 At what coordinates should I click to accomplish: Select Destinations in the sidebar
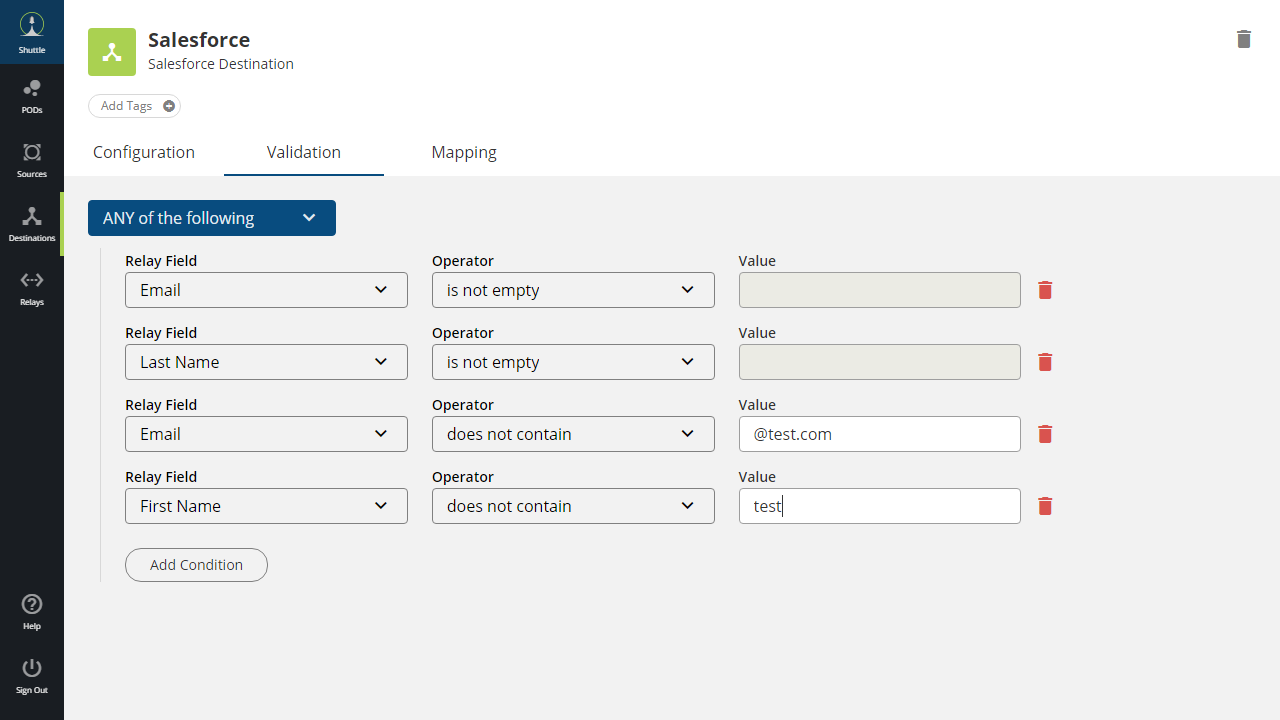(32, 224)
